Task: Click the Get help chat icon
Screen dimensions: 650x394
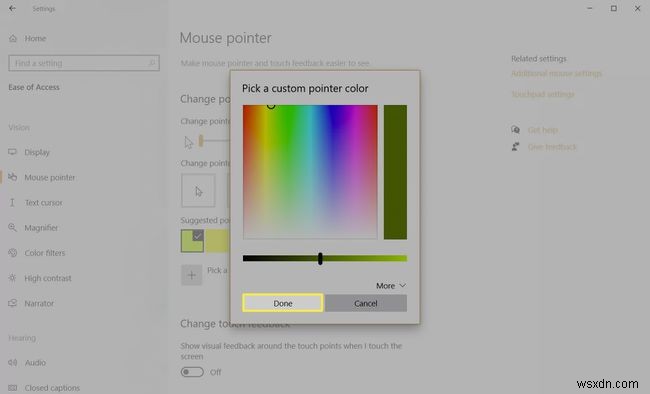Action: click(516, 130)
